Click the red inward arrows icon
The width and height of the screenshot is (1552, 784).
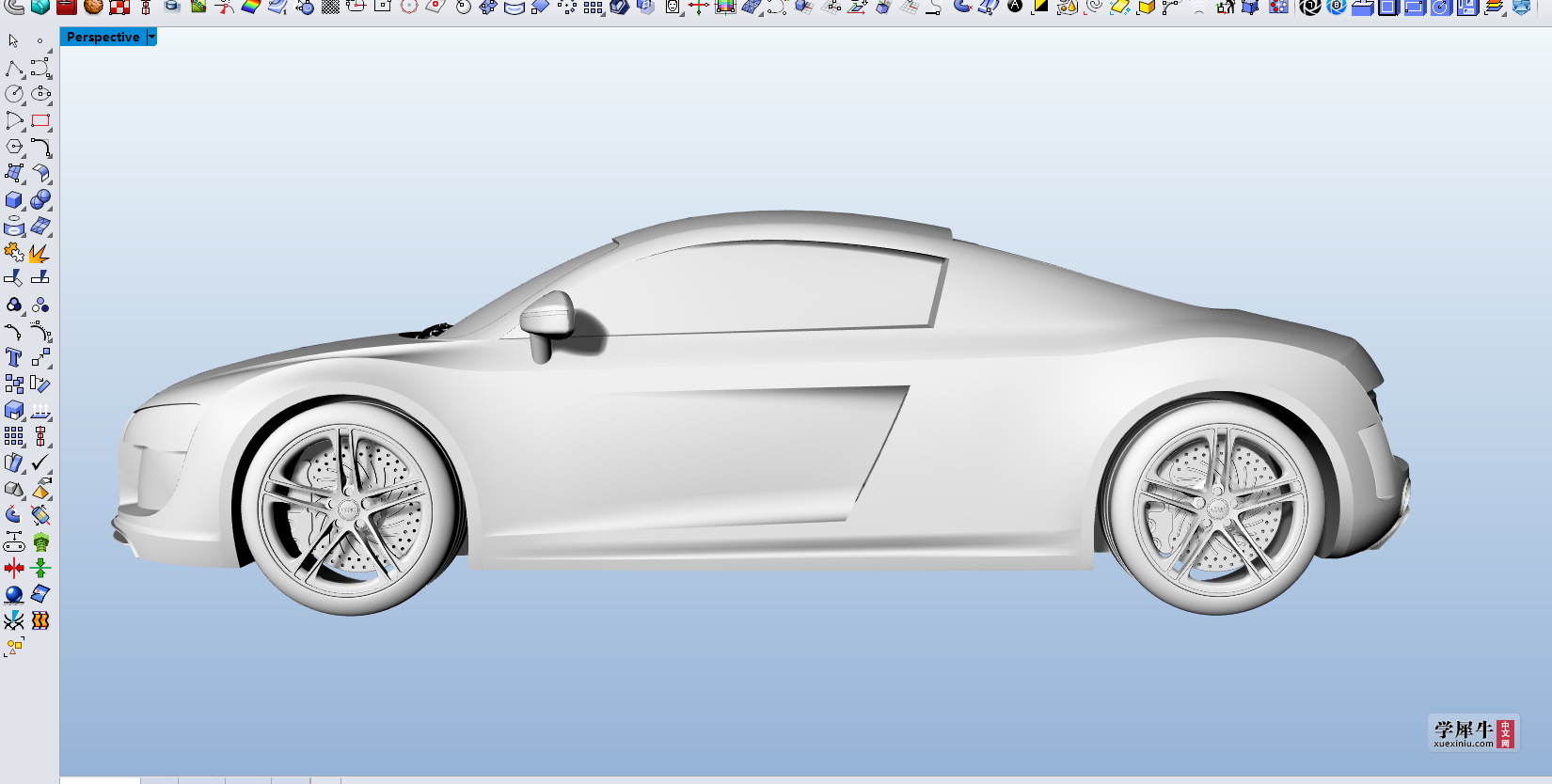coord(14,568)
